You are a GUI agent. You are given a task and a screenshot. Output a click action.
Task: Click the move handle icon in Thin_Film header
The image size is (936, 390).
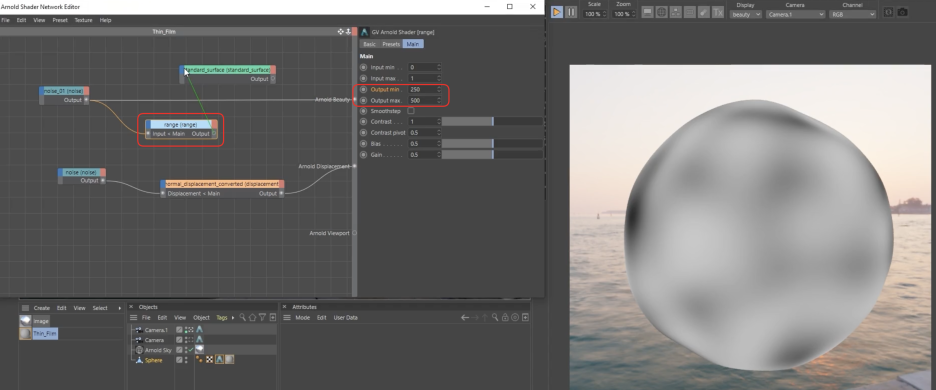click(x=340, y=31)
